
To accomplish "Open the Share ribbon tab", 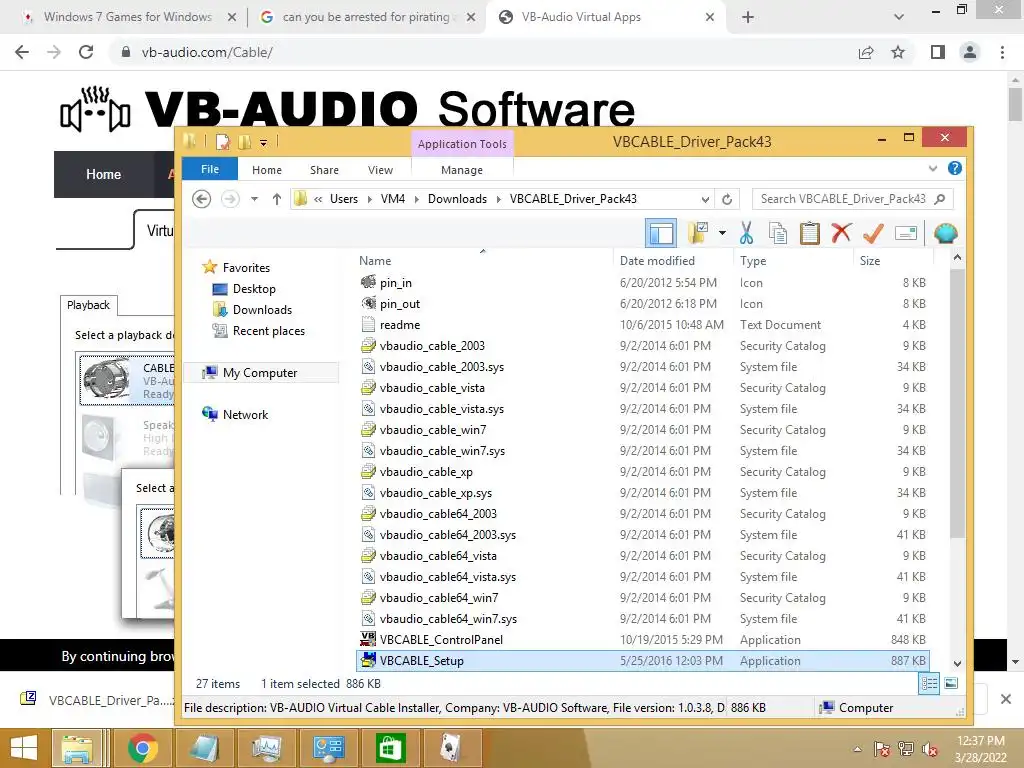I will click(x=324, y=170).
